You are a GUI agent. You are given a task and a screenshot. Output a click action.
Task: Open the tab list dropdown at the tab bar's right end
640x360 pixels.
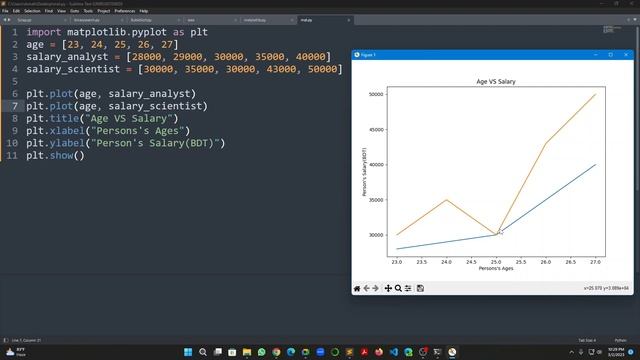pos(635,20)
